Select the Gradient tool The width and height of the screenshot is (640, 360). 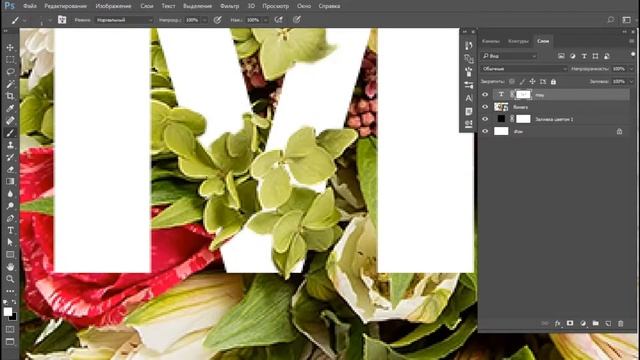10,181
